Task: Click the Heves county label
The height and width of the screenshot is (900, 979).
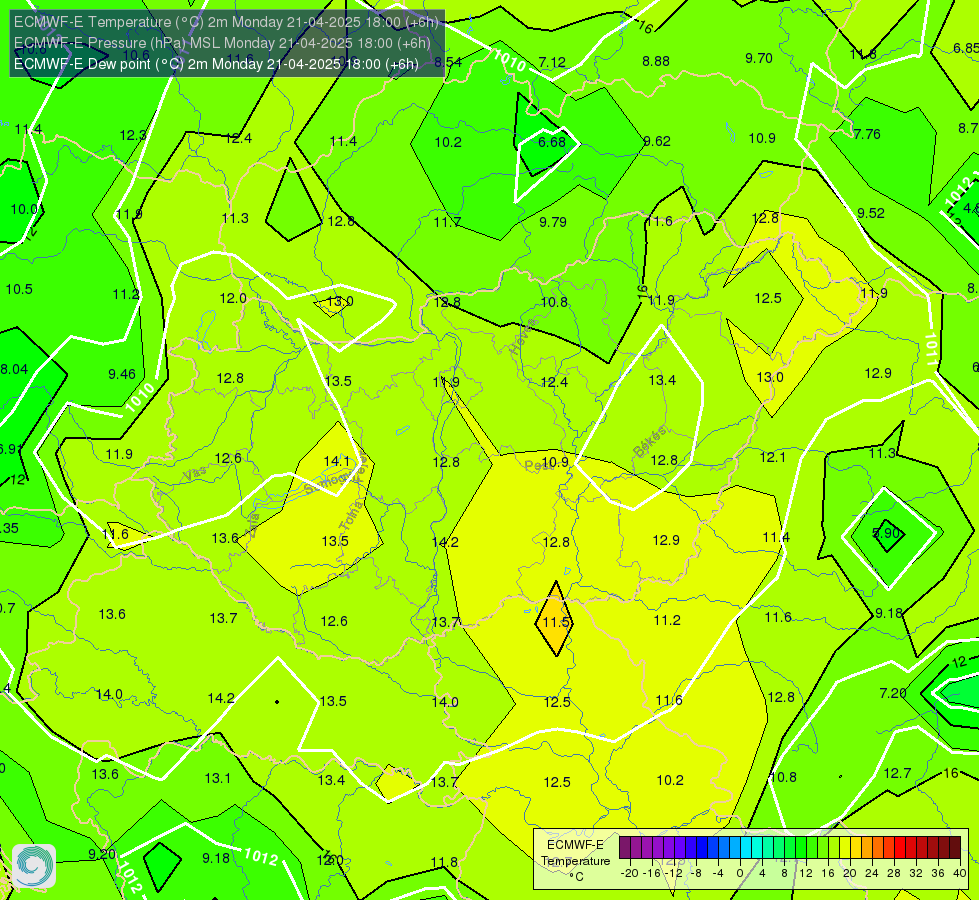Action: click(x=523, y=336)
